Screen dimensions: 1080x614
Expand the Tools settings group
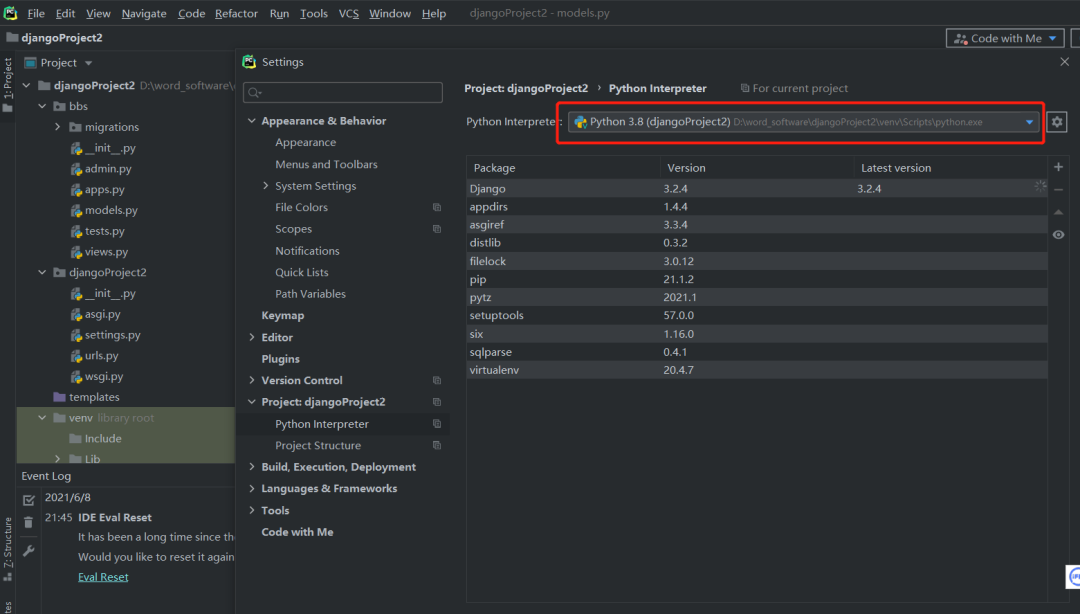[x=252, y=510]
